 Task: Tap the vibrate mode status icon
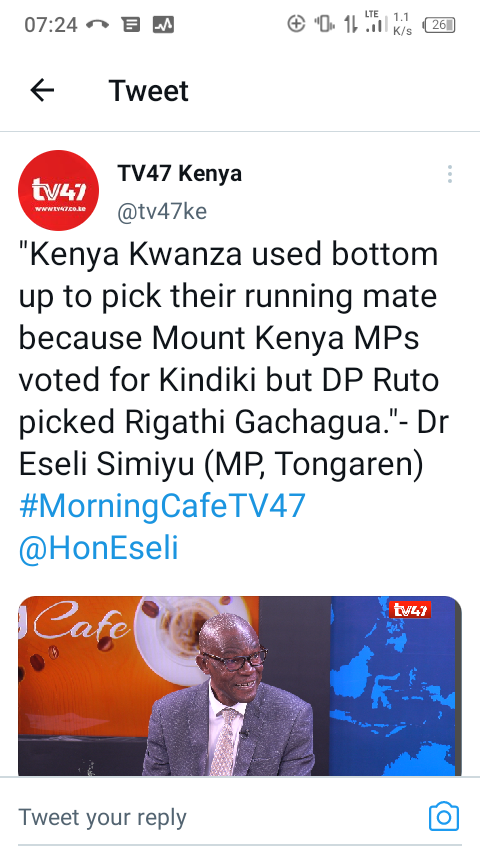coord(324,24)
